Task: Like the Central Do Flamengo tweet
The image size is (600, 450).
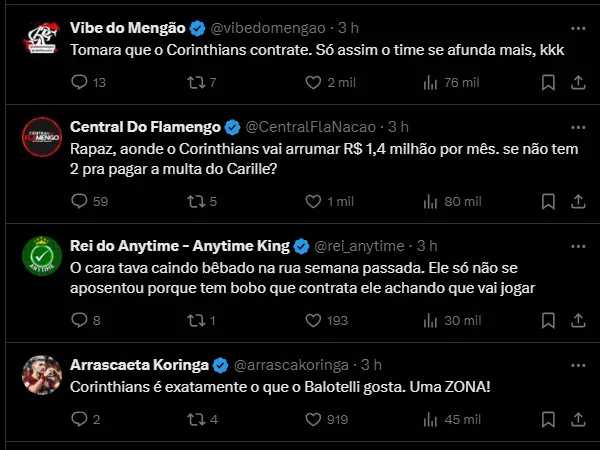Action: tap(316, 201)
